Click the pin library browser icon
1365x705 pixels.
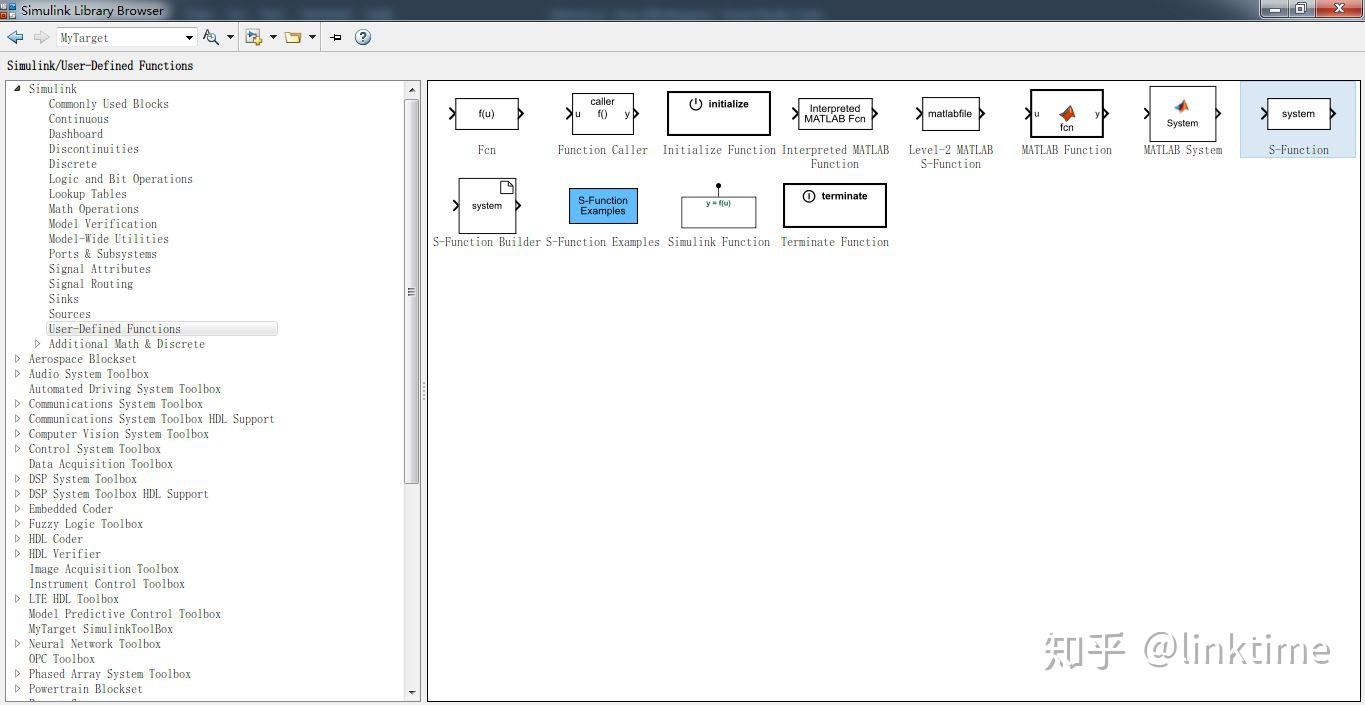click(335, 37)
